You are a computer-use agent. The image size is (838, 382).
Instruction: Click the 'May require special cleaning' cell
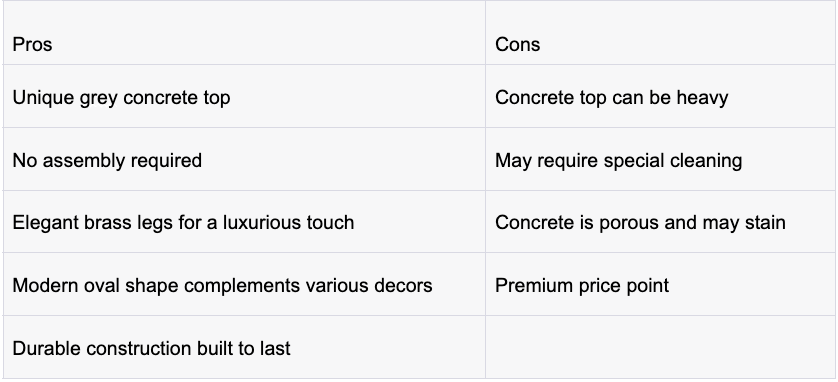(x=660, y=159)
